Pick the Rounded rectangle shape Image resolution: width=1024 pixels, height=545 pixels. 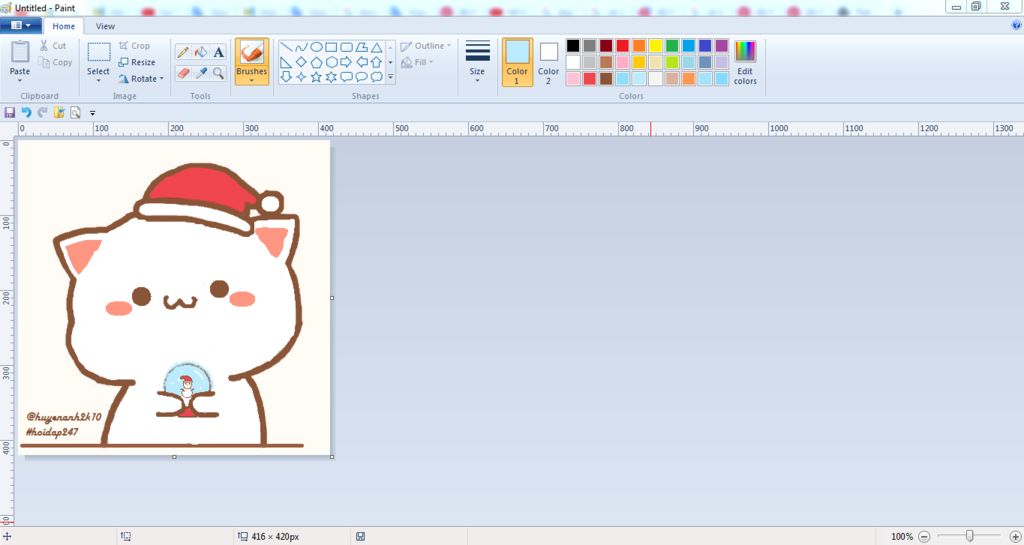(346, 47)
